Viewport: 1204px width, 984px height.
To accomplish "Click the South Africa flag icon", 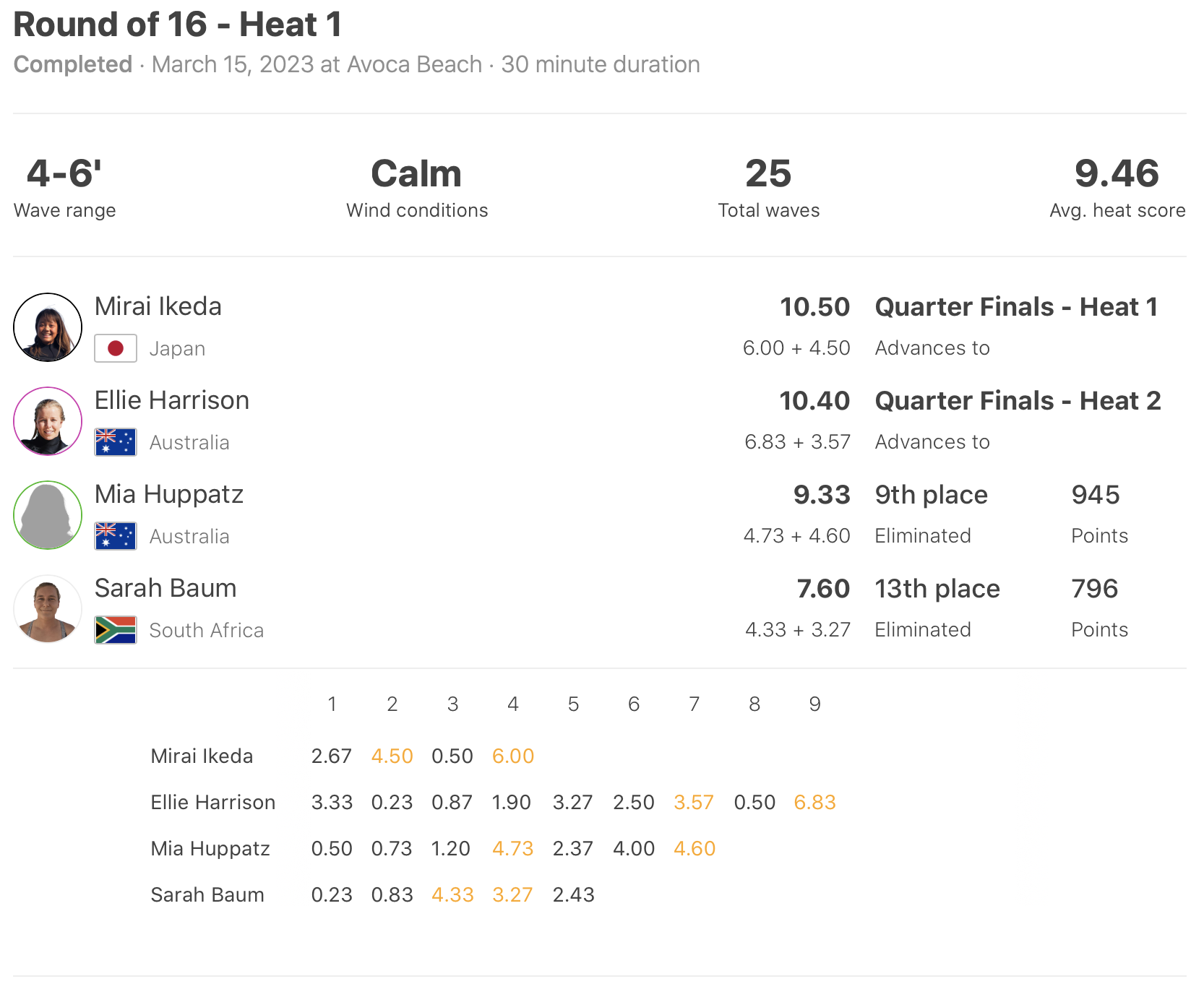I will point(116,630).
